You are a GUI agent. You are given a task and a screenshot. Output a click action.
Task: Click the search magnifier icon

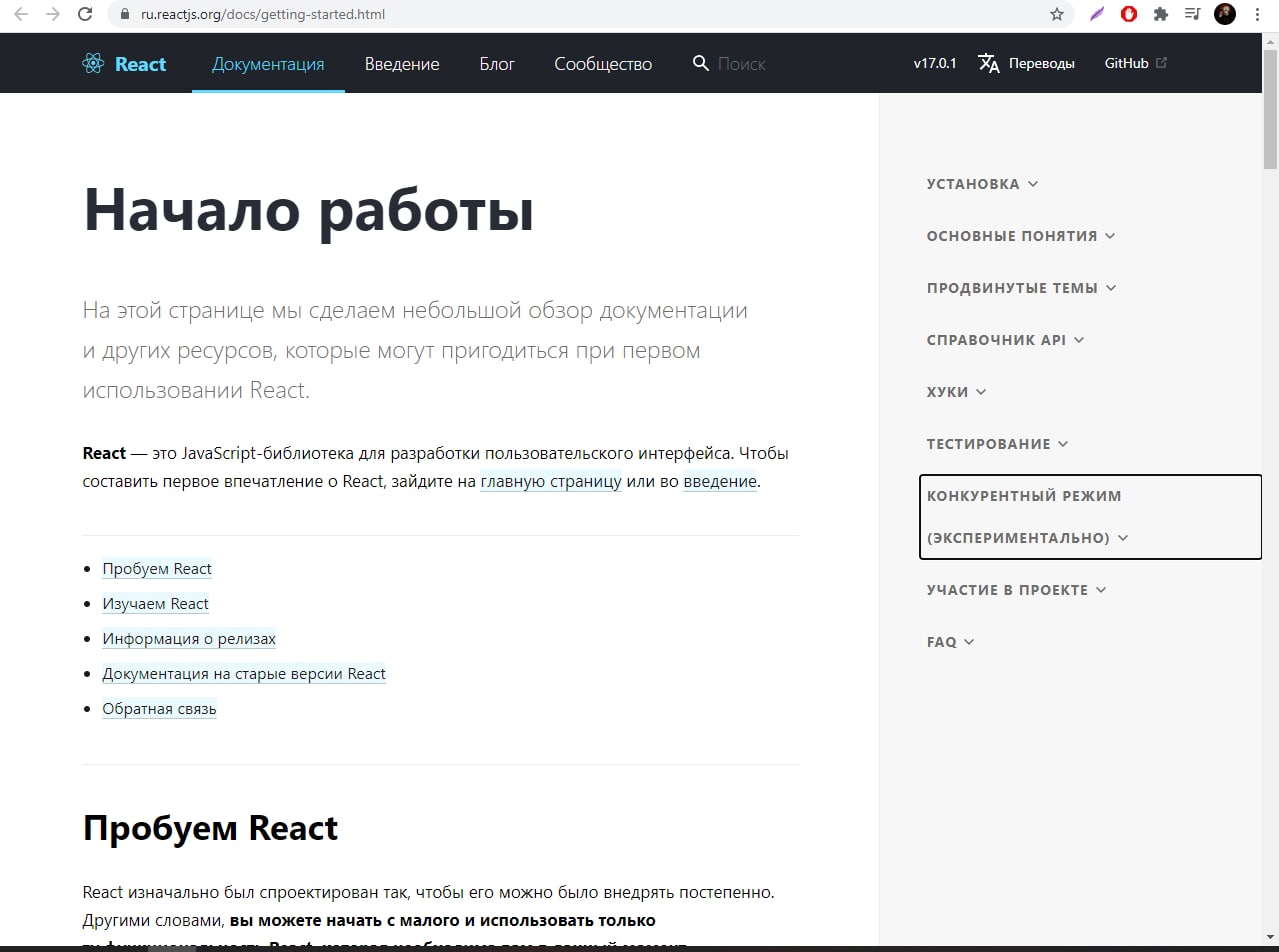tap(701, 63)
